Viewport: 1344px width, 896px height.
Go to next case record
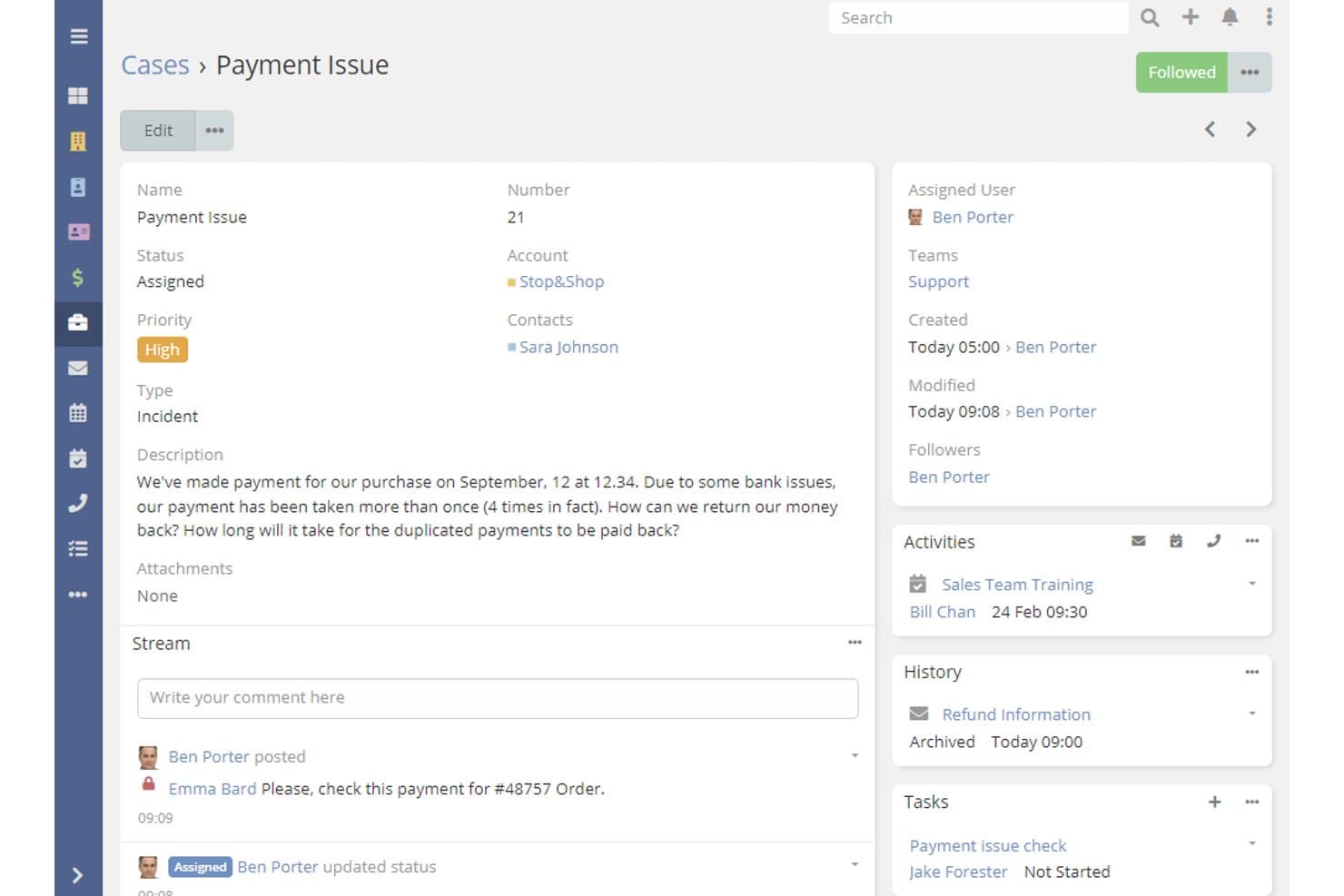tap(1250, 130)
